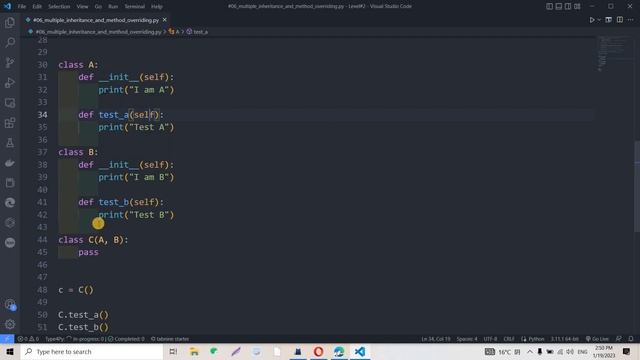Open the Search view in activity bar

pyautogui.click(x=10, y=42)
